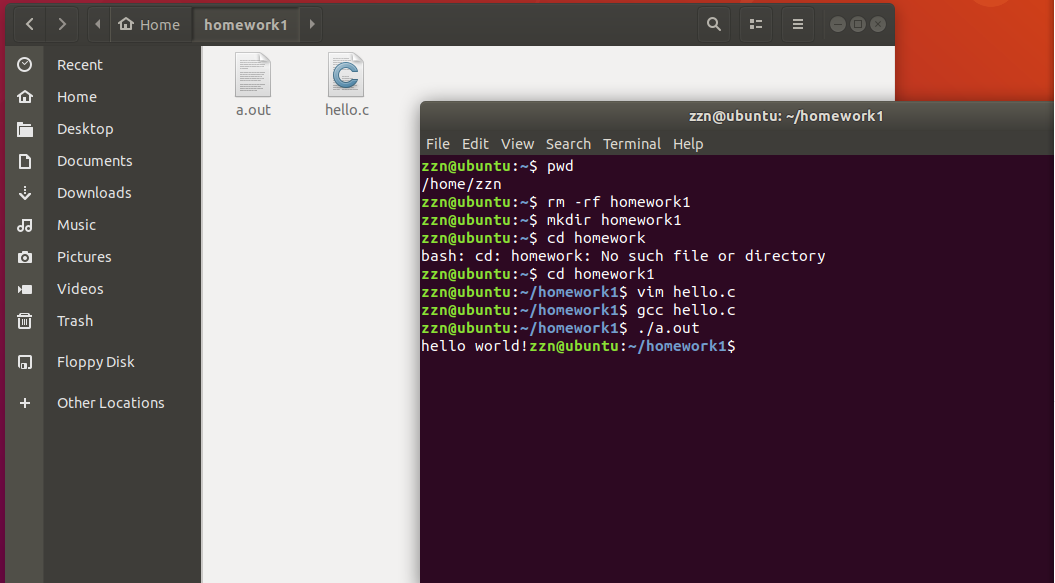Click the 'No such file or directory' error line
Screen dimensions: 1055x583
[623, 256]
